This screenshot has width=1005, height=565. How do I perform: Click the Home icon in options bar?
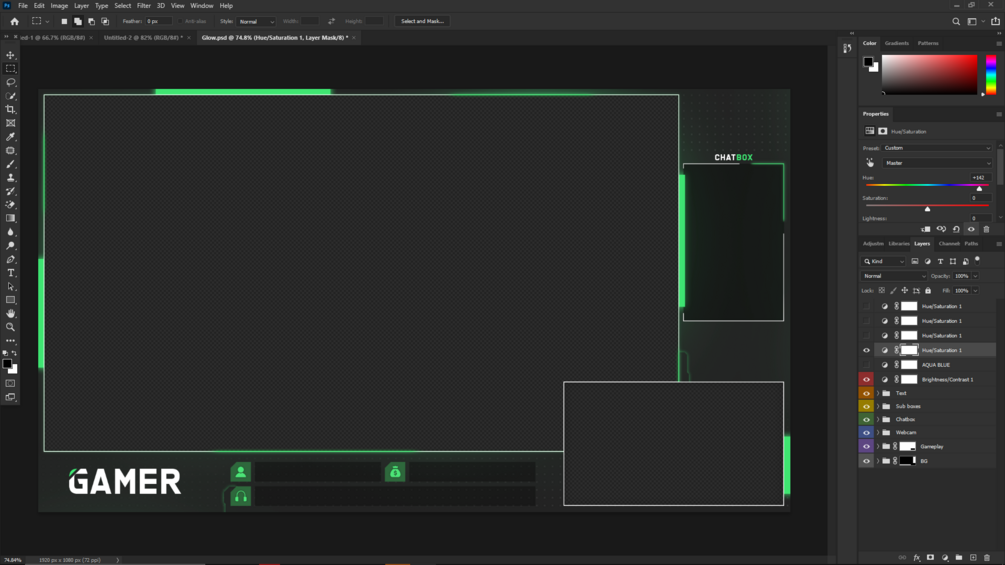14,21
